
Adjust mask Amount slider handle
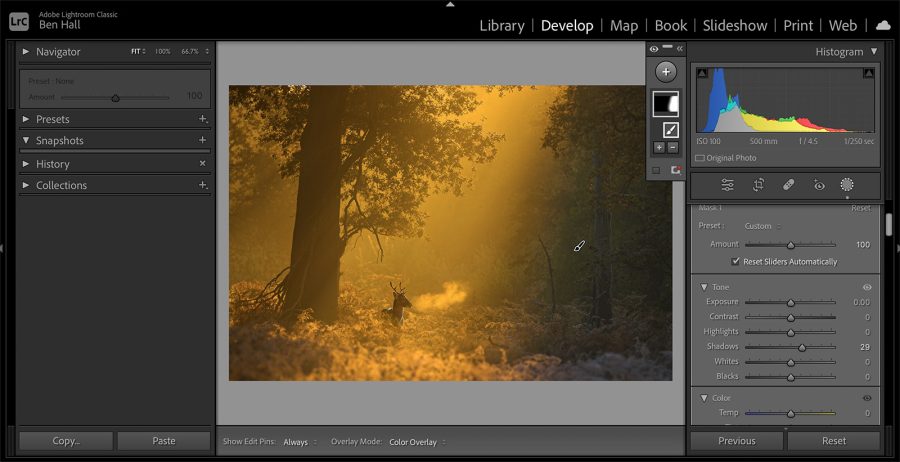790,245
